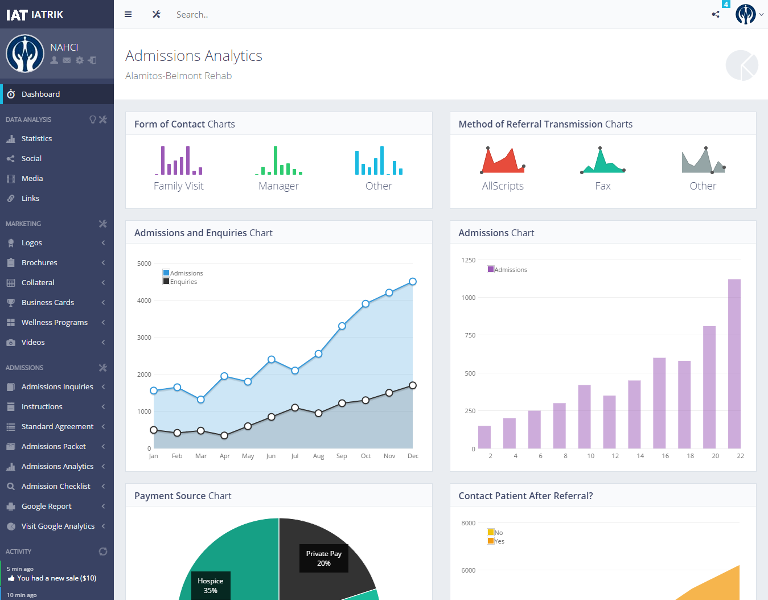Open the mail envelope icon under NAHCI
768x600 pixels.
[67, 61]
